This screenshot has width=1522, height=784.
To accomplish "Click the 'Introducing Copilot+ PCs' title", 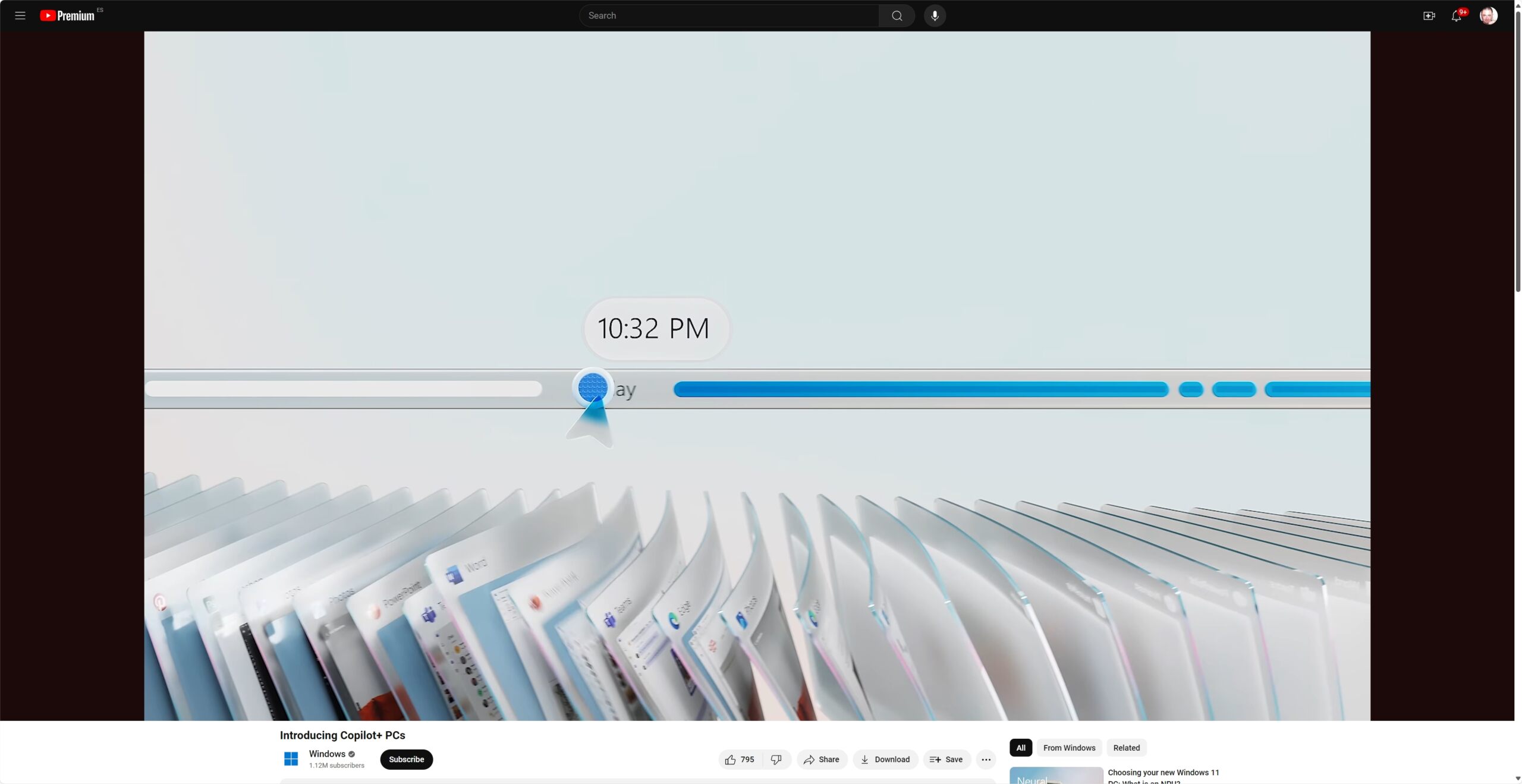I will (x=342, y=735).
